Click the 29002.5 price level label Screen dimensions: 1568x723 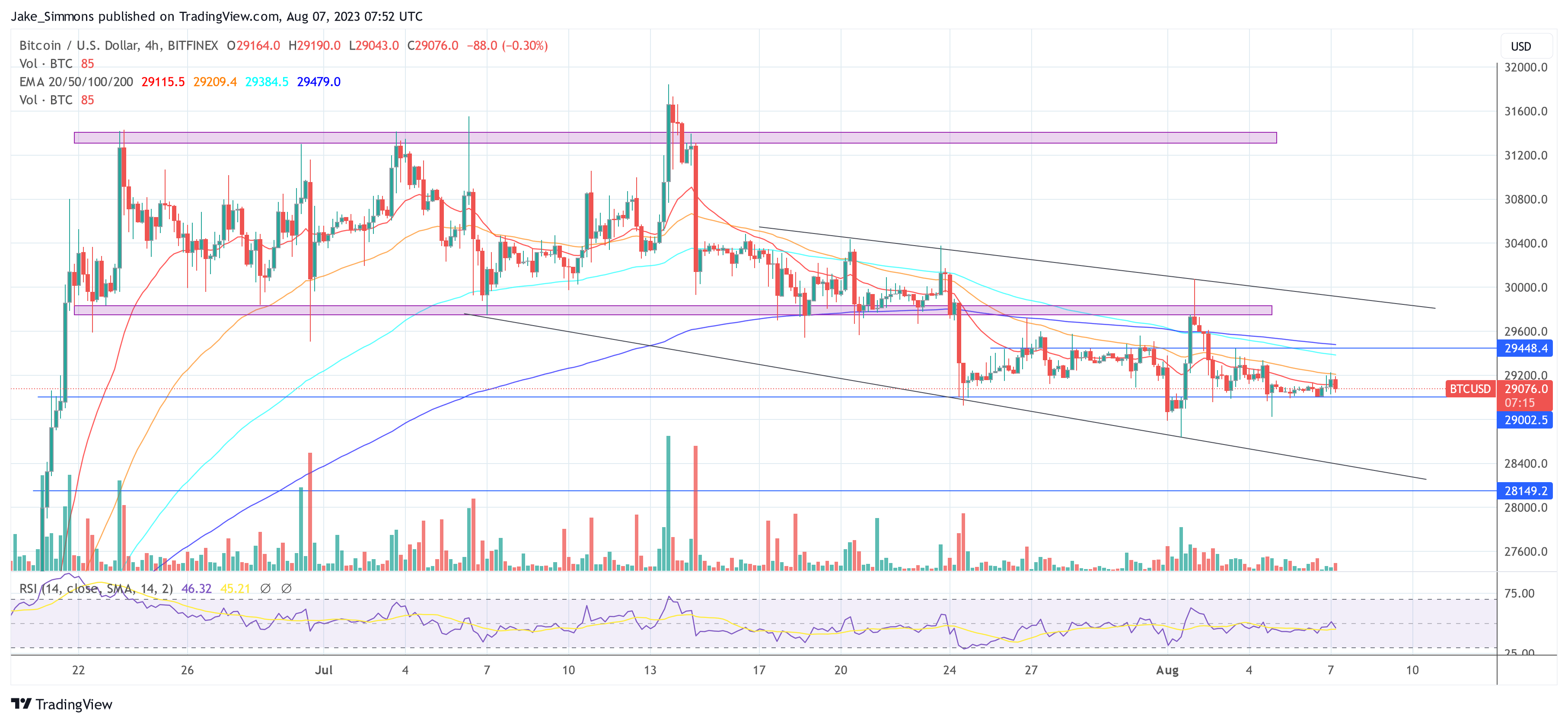(x=1525, y=420)
